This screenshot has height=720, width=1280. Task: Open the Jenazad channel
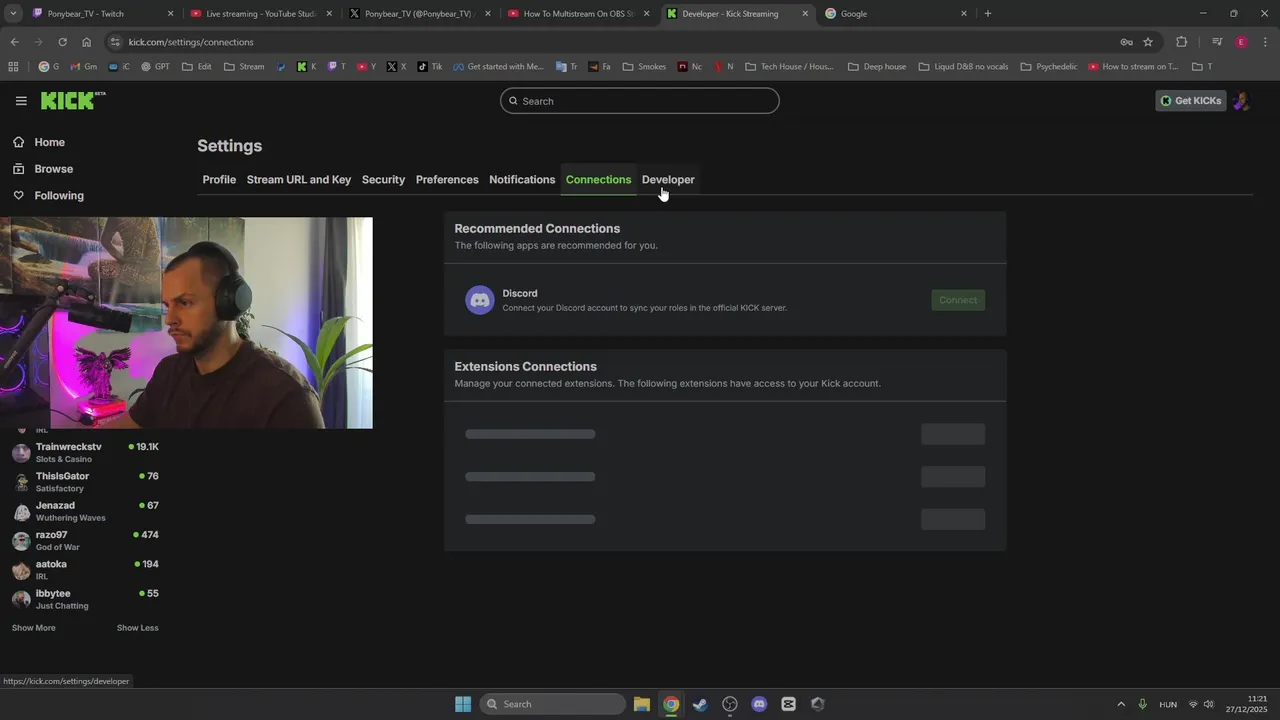(85, 511)
